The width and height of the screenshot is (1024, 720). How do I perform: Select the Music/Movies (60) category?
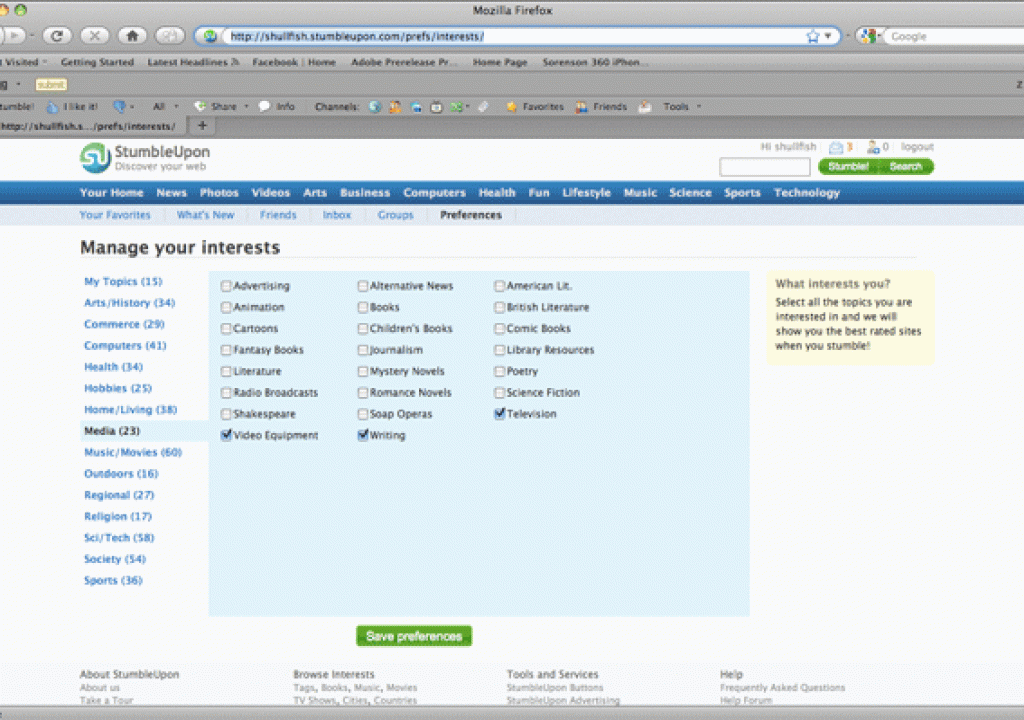(x=133, y=452)
